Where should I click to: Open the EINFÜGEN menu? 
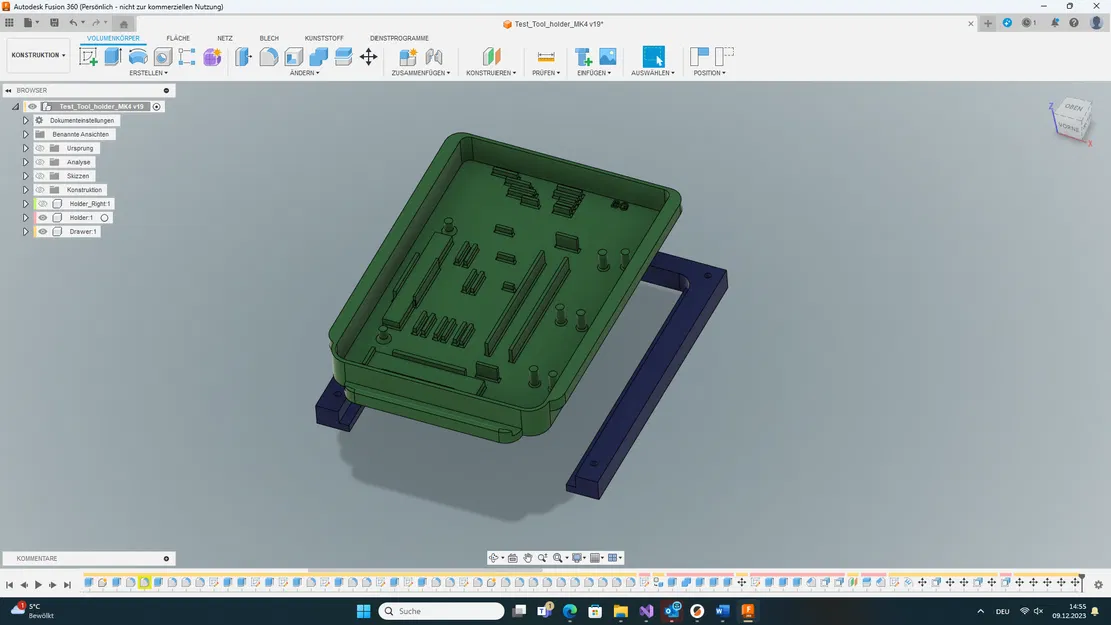[594, 73]
